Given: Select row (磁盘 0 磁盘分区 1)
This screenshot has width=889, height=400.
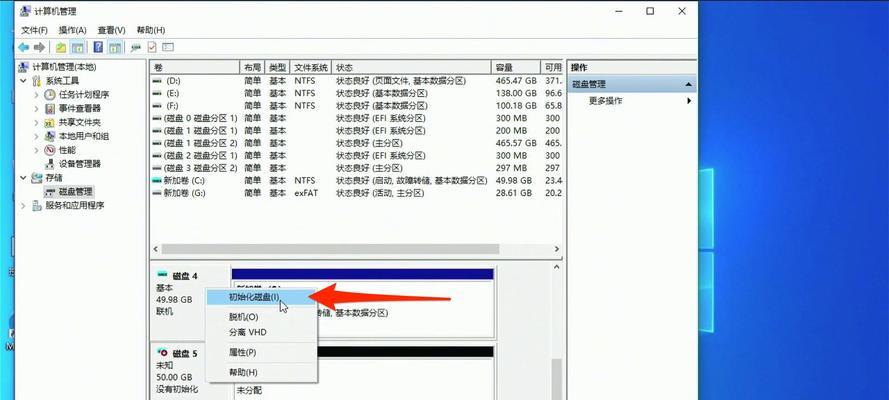Looking at the screenshot, I should (x=357, y=118).
